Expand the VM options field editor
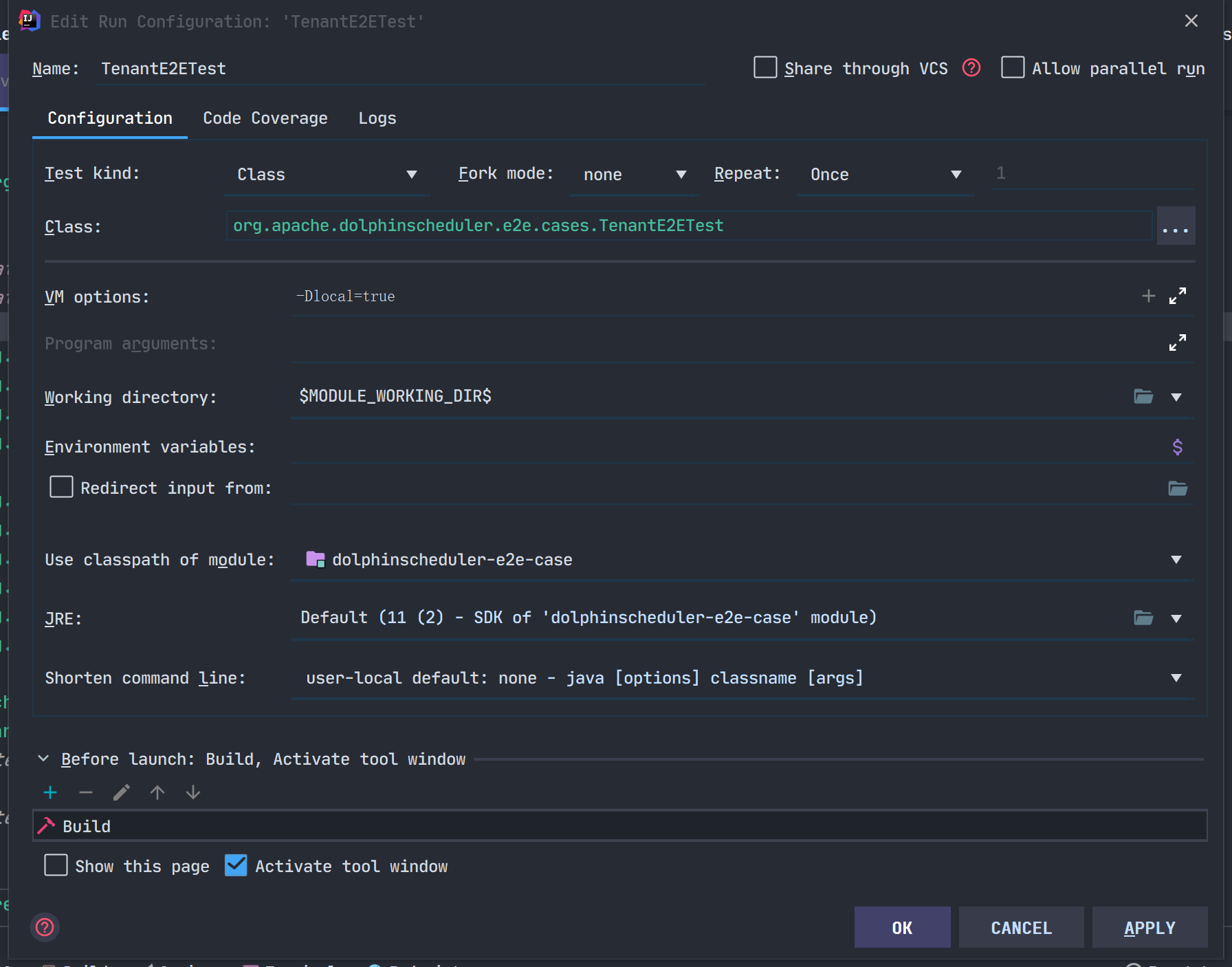The width and height of the screenshot is (1232, 967). click(1177, 296)
